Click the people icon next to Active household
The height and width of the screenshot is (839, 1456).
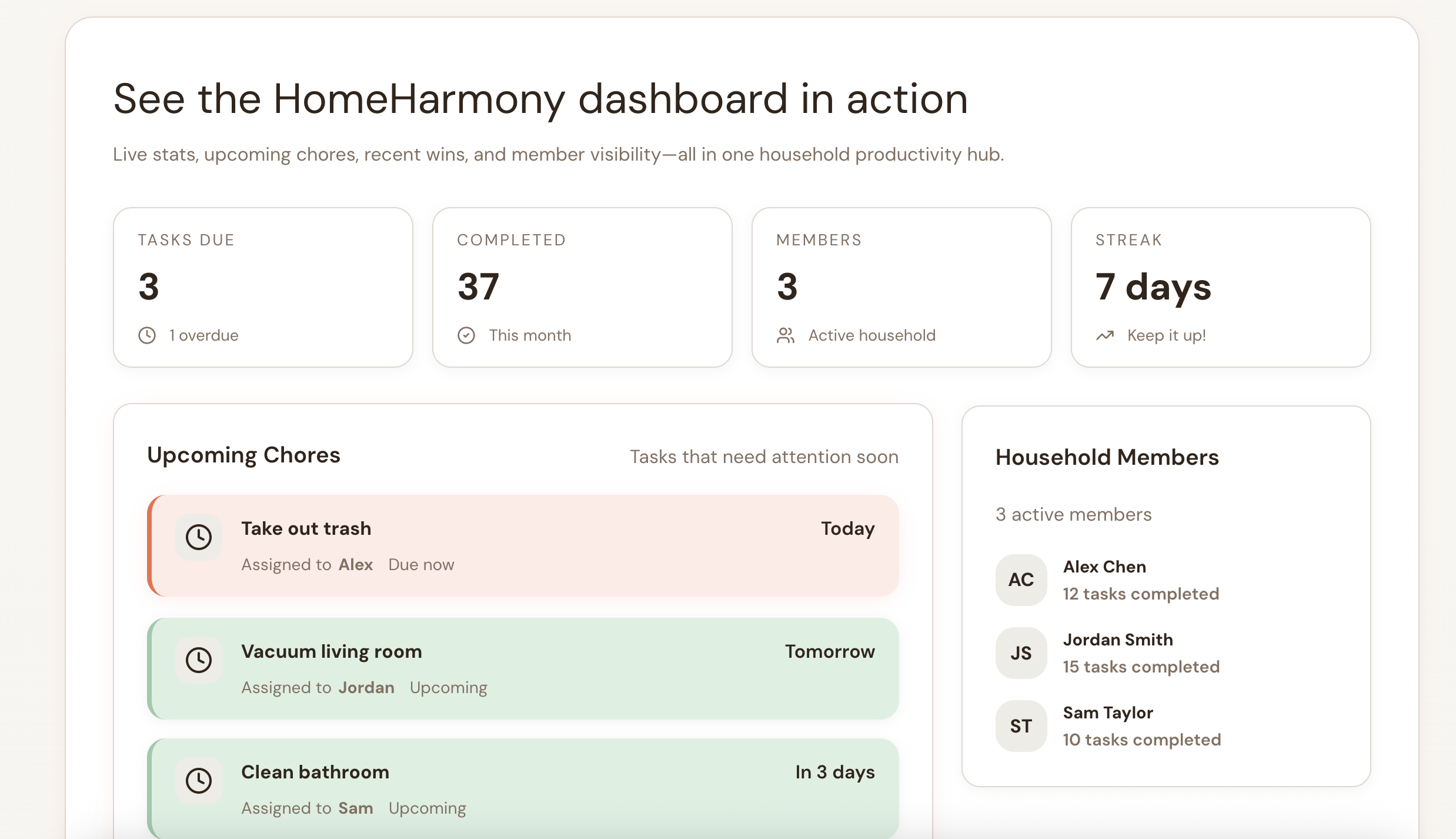pos(785,335)
